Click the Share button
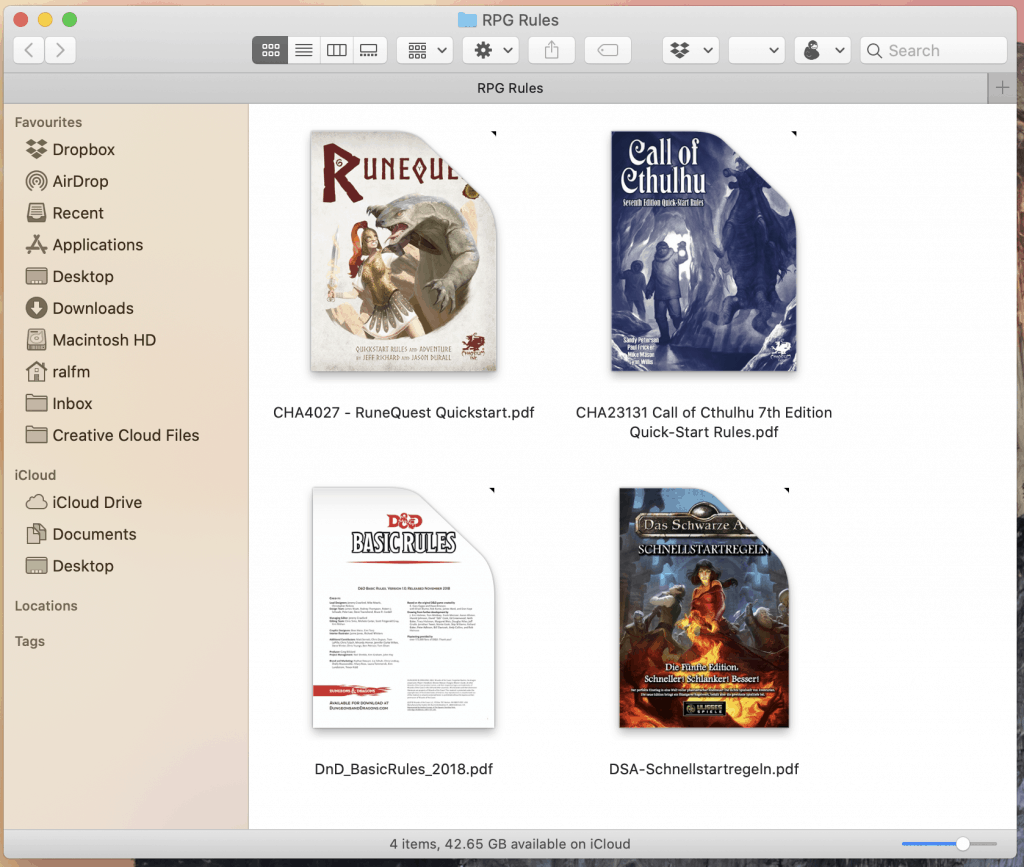1024x867 pixels. tap(552, 50)
